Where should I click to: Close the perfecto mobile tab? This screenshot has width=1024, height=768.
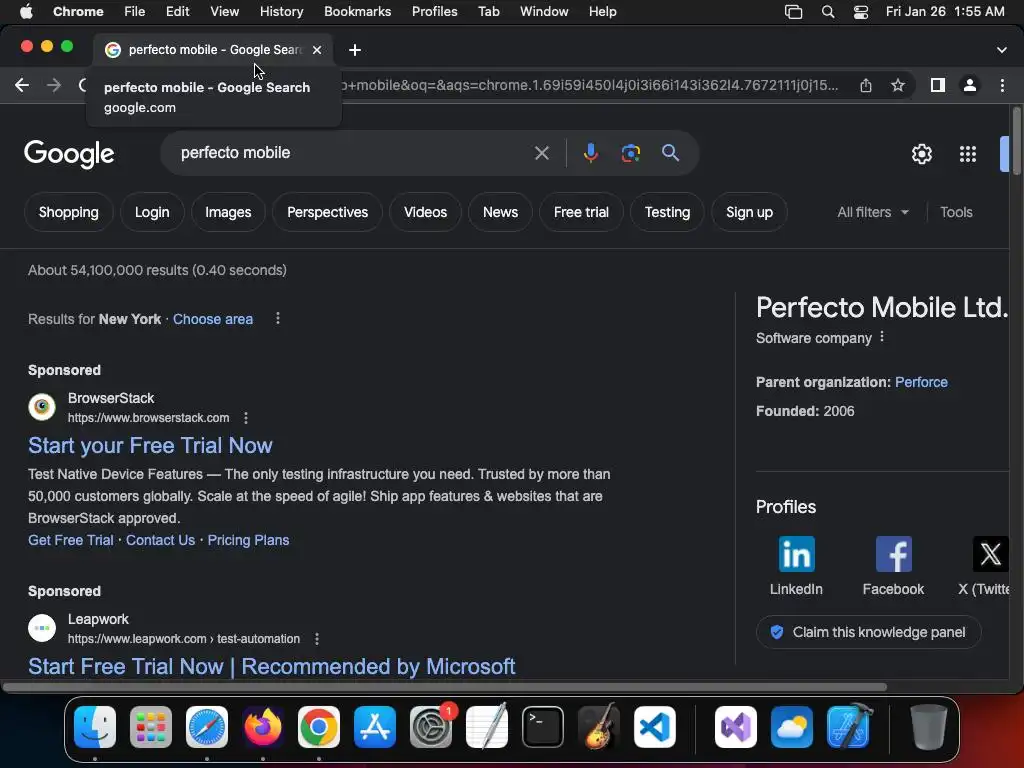click(317, 50)
